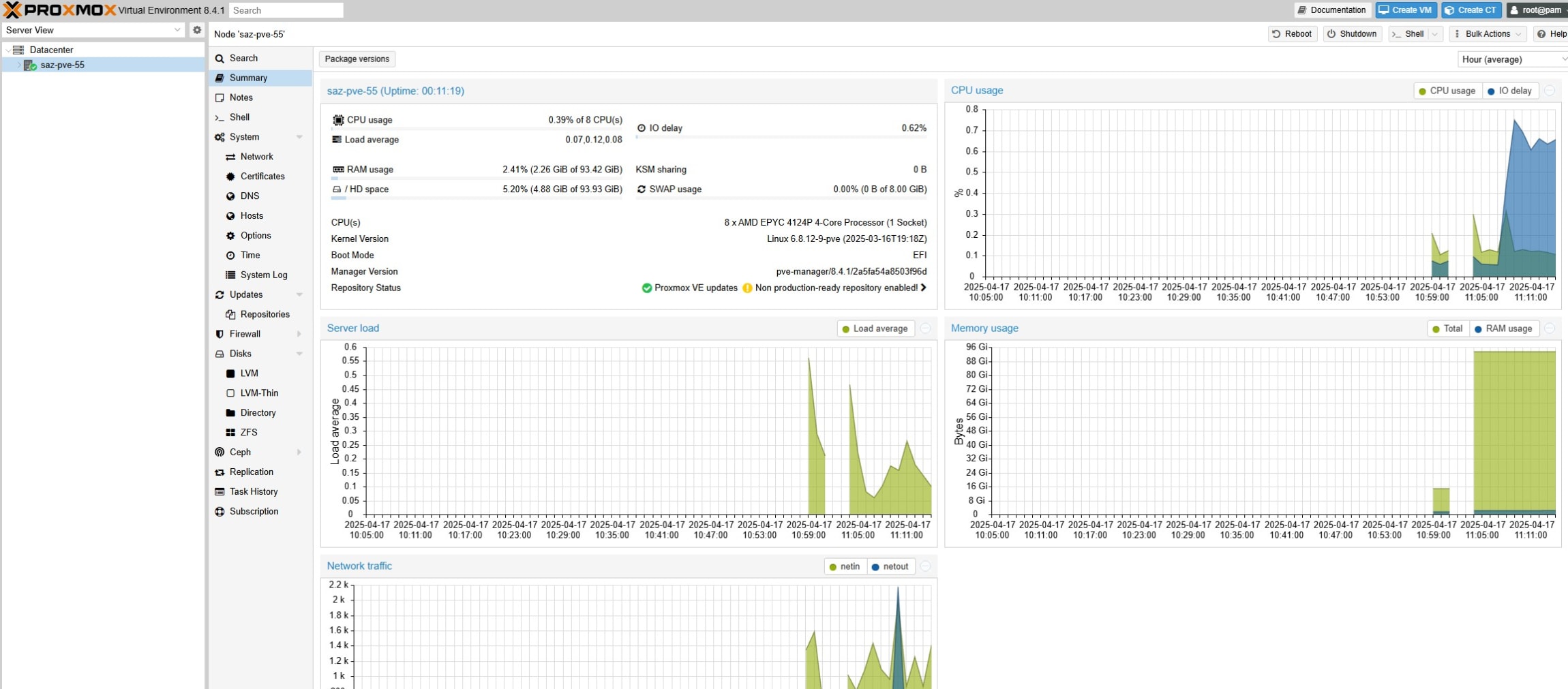Click into the Proxmox search field

click(x=285, y=10)
